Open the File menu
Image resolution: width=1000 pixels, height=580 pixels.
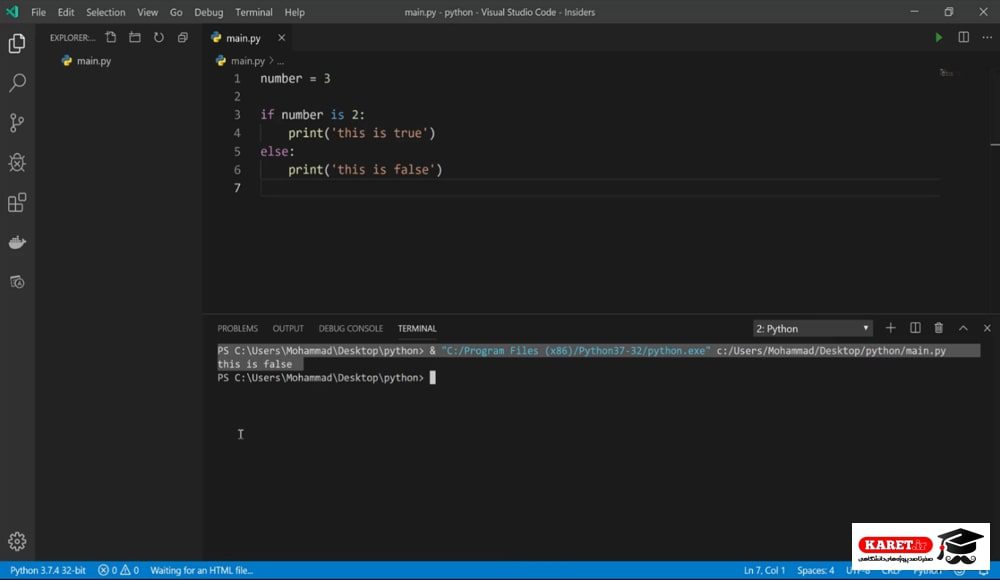(38, 12)
